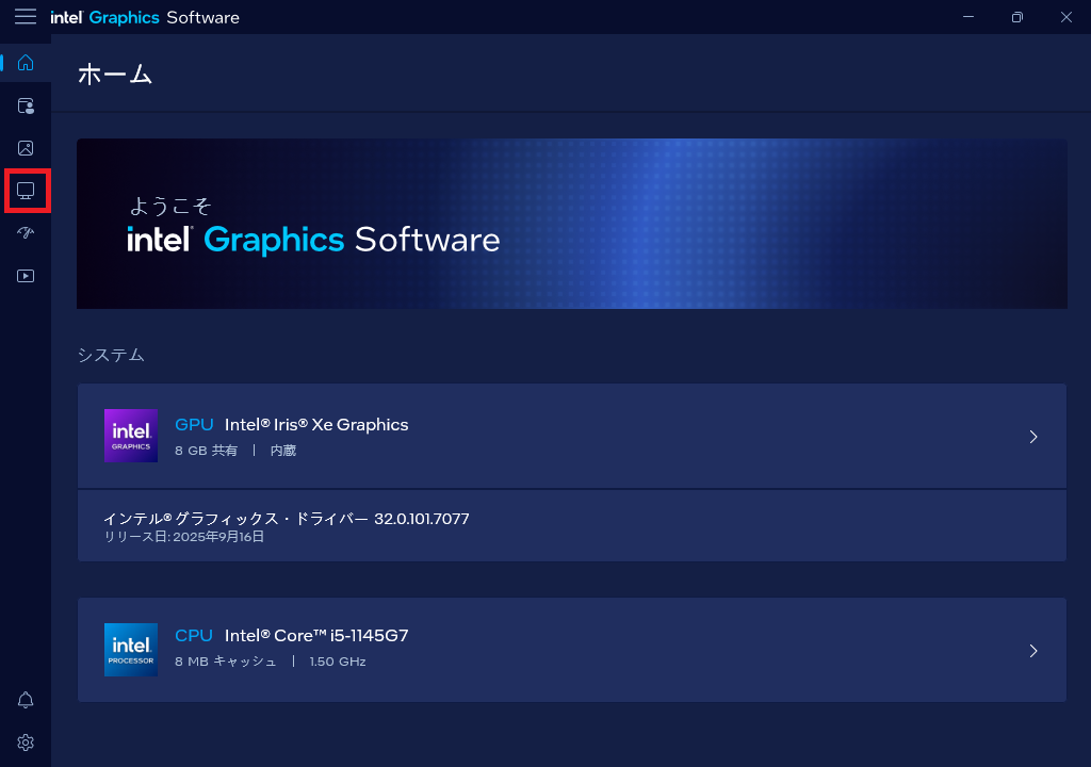
Task: Open the gaming profiles sidebar icon
Action: [x=25, y=106]
